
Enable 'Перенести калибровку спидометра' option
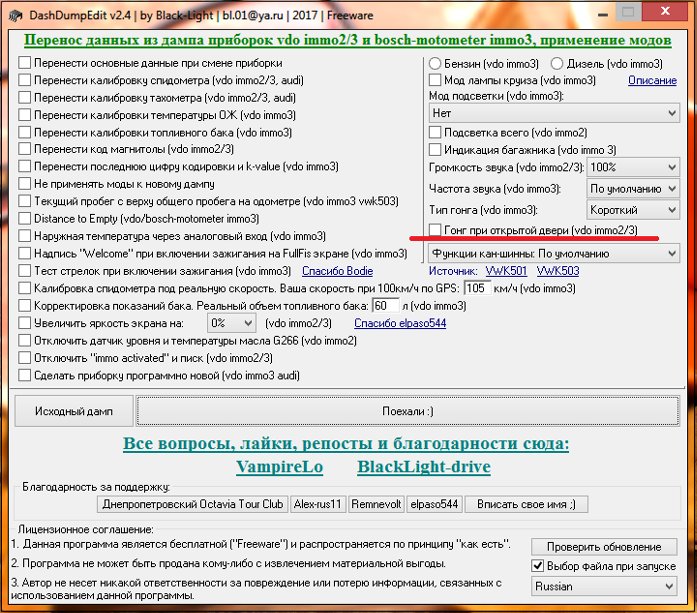point(24,80)
